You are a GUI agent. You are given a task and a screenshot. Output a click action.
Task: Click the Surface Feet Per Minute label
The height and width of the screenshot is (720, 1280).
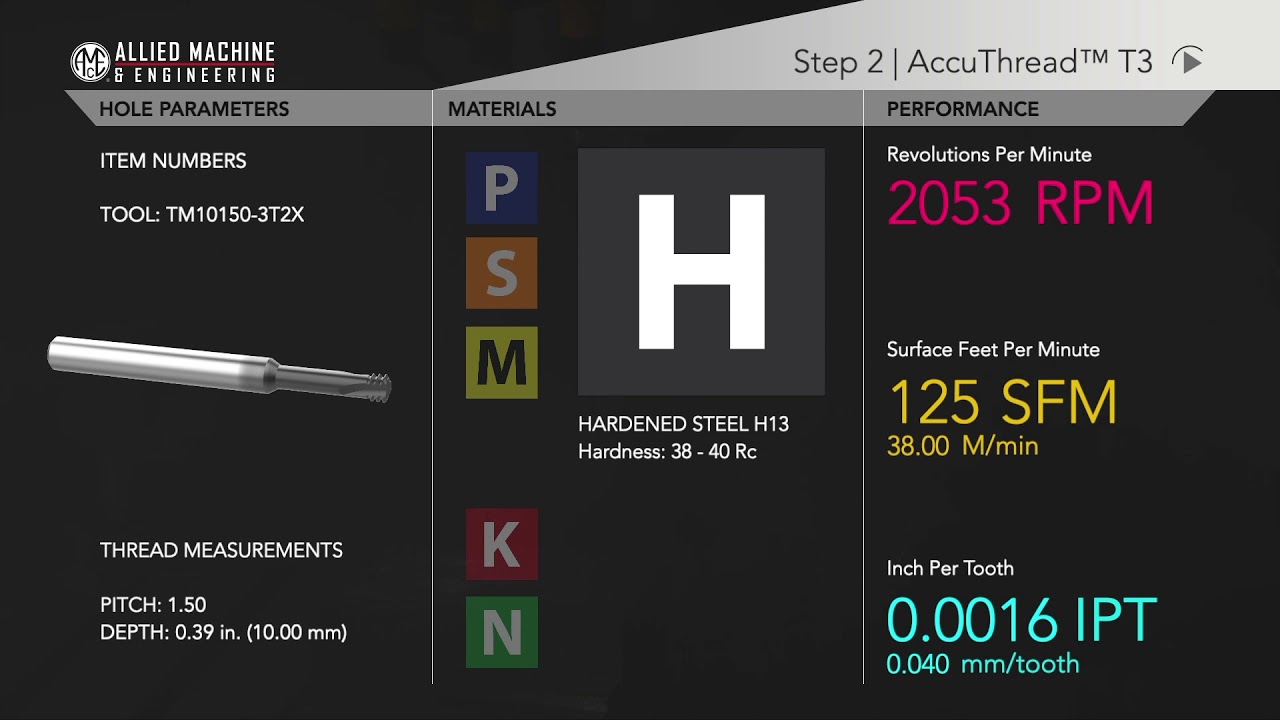tap(993, 349)
